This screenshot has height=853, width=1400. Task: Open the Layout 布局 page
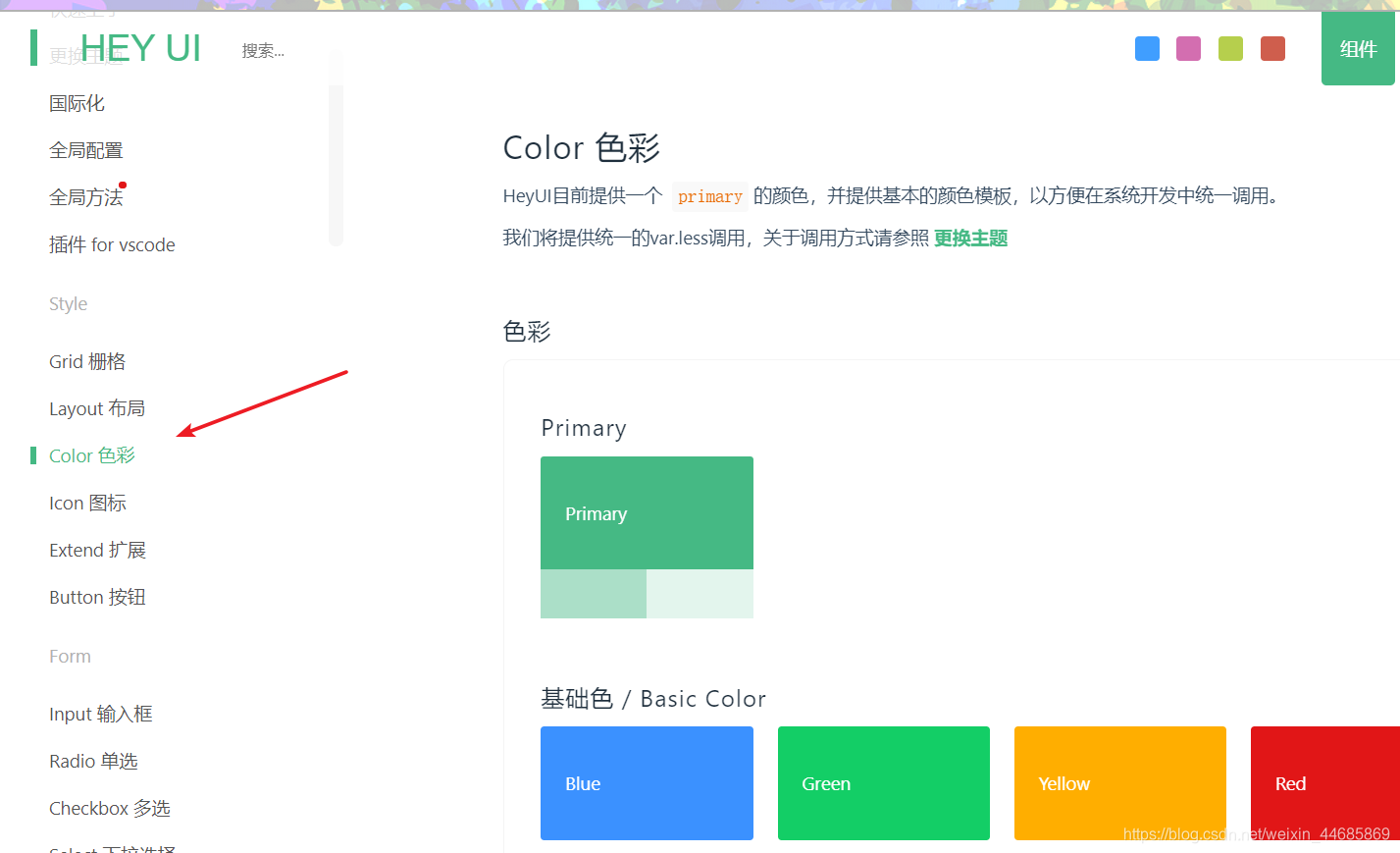point(96,407)
